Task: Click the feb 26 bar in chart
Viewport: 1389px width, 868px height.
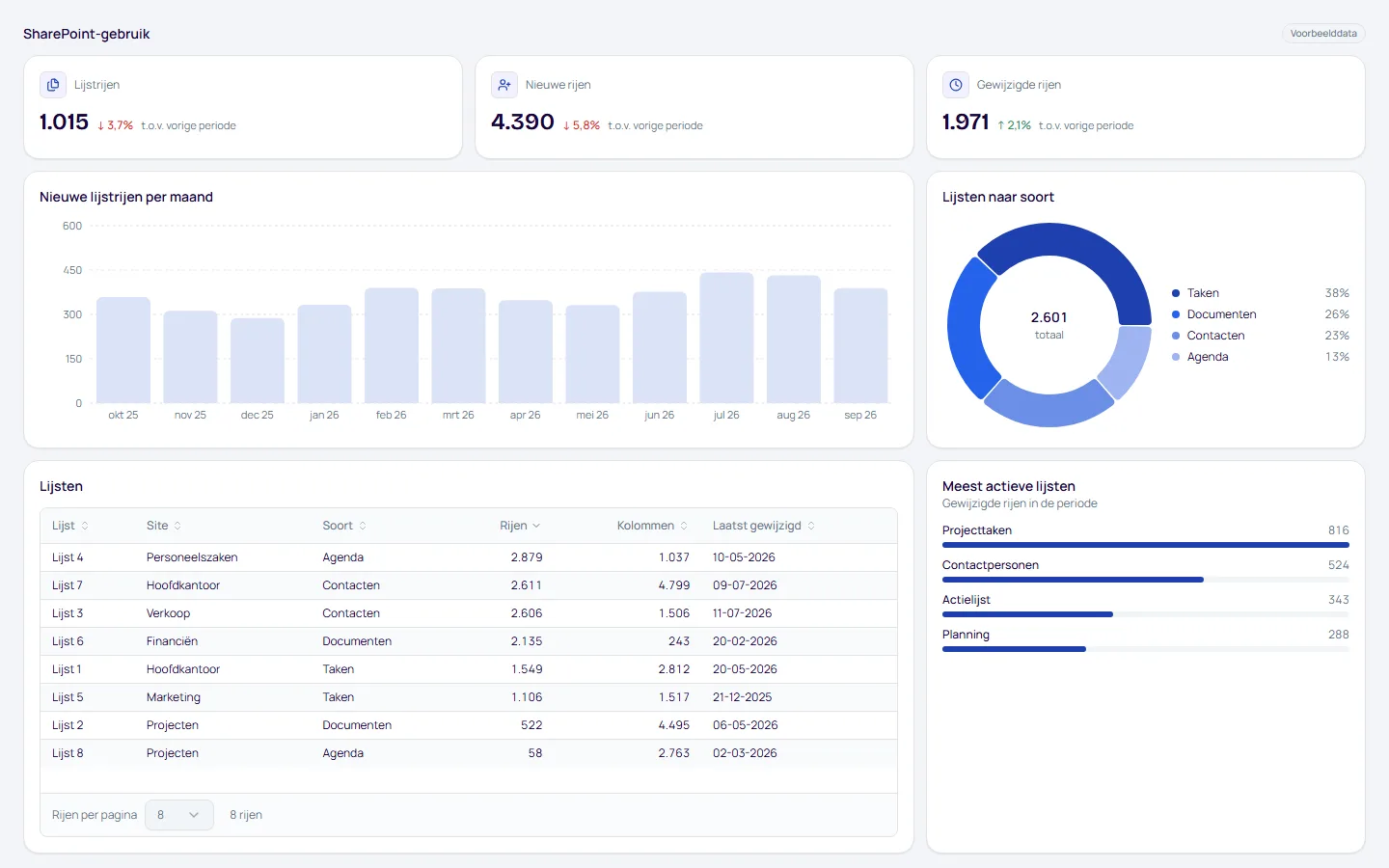Action: pos(392,345)
